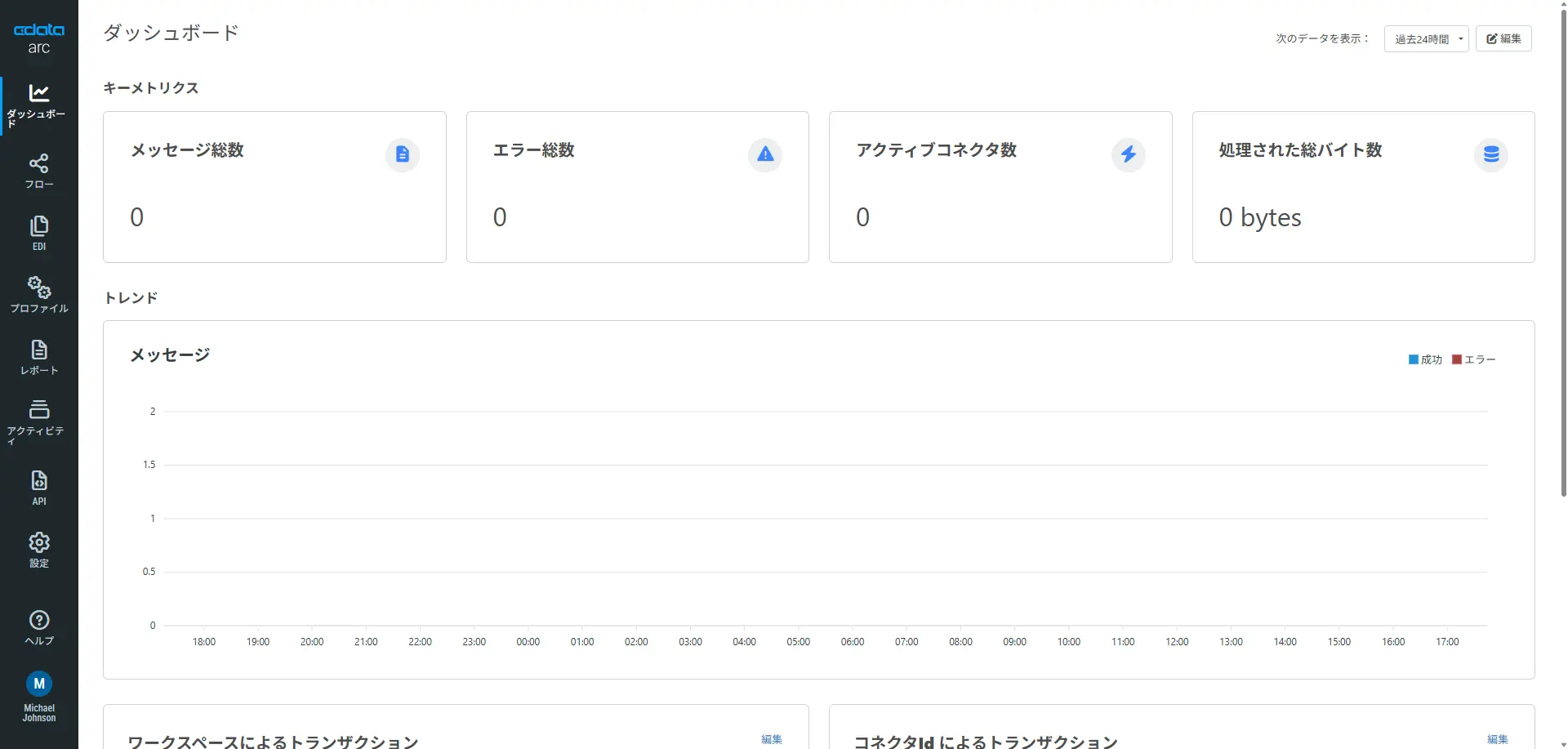Click the アクティブコネクタ数 value 0

click(x=863, y=217)
